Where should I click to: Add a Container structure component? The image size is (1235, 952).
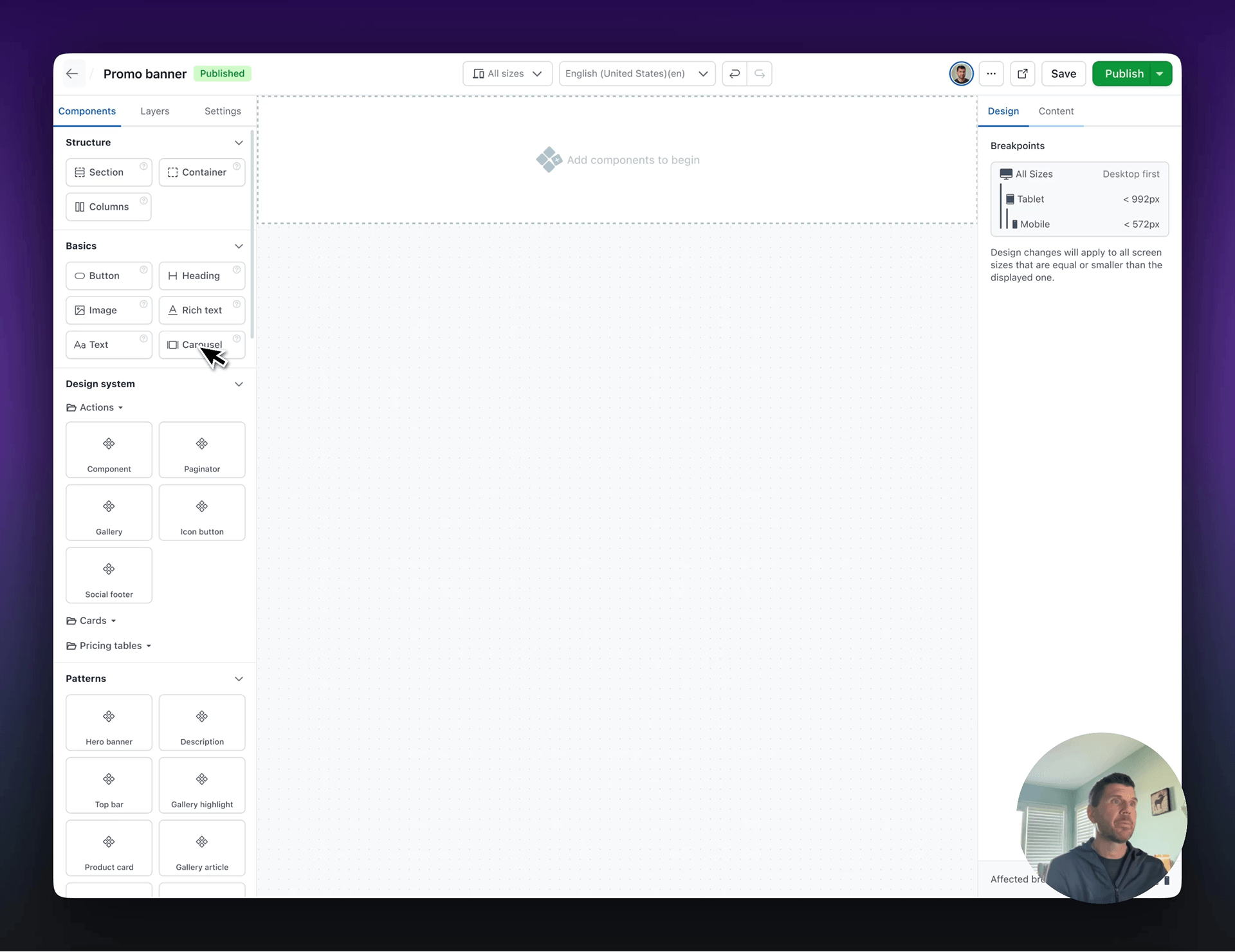pyautogui.click(x=202, y=172)
